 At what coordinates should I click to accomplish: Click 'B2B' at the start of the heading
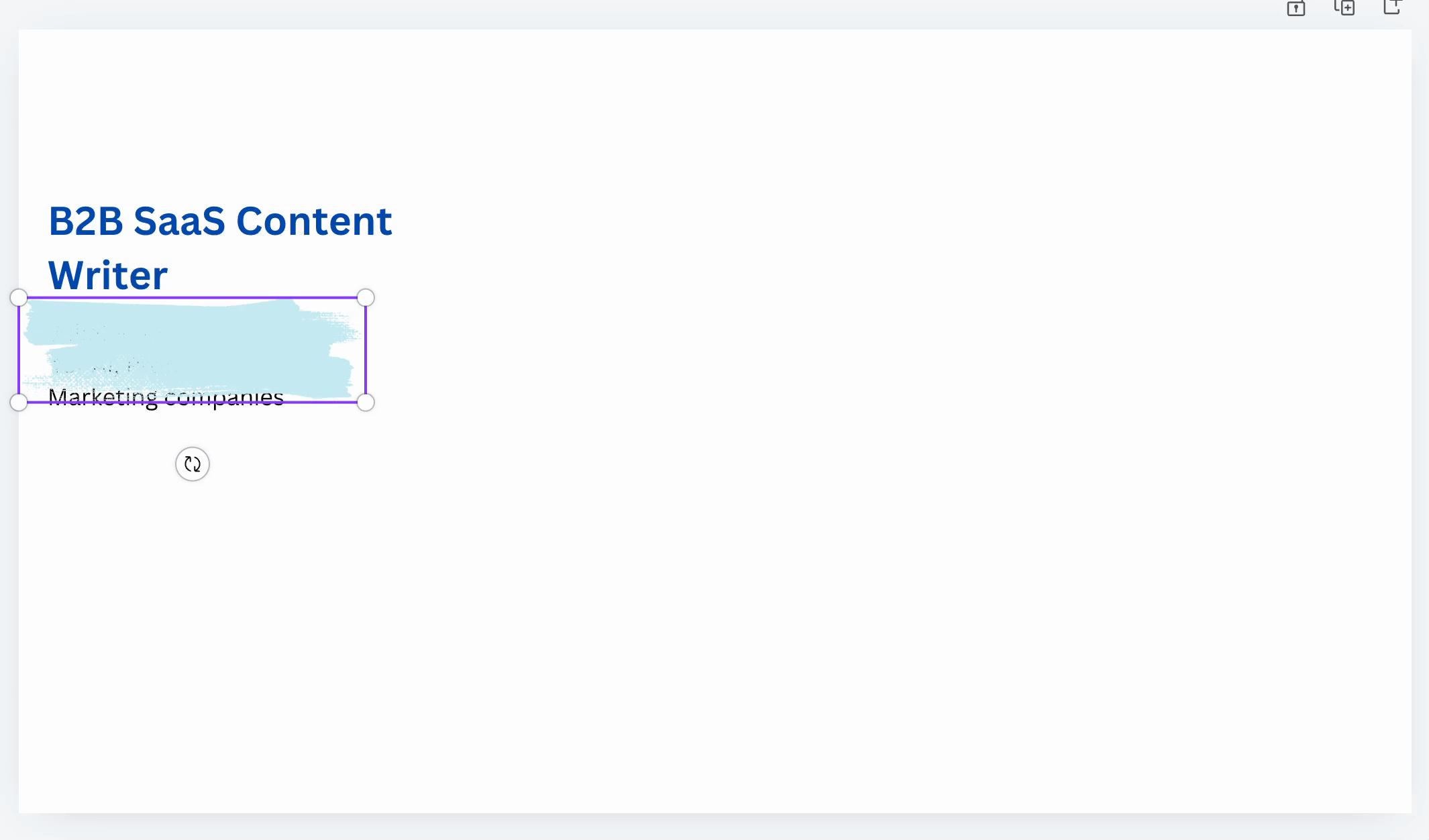tap(86, 221)
